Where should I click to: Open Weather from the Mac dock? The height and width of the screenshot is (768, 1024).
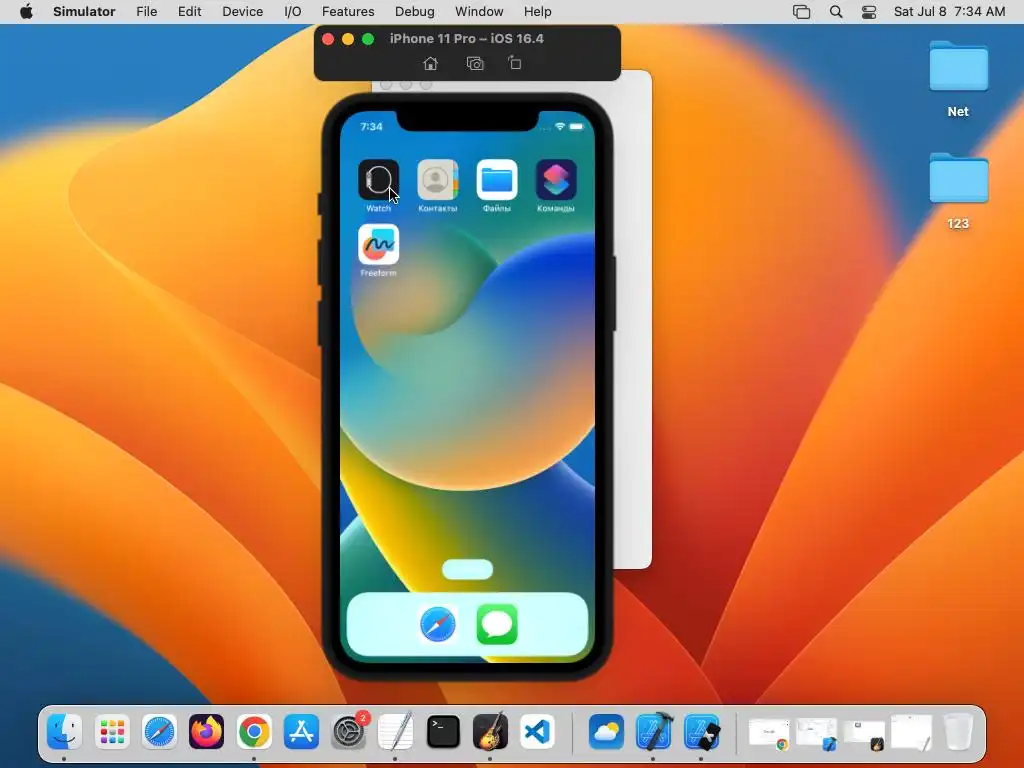(x=606, y=731)
